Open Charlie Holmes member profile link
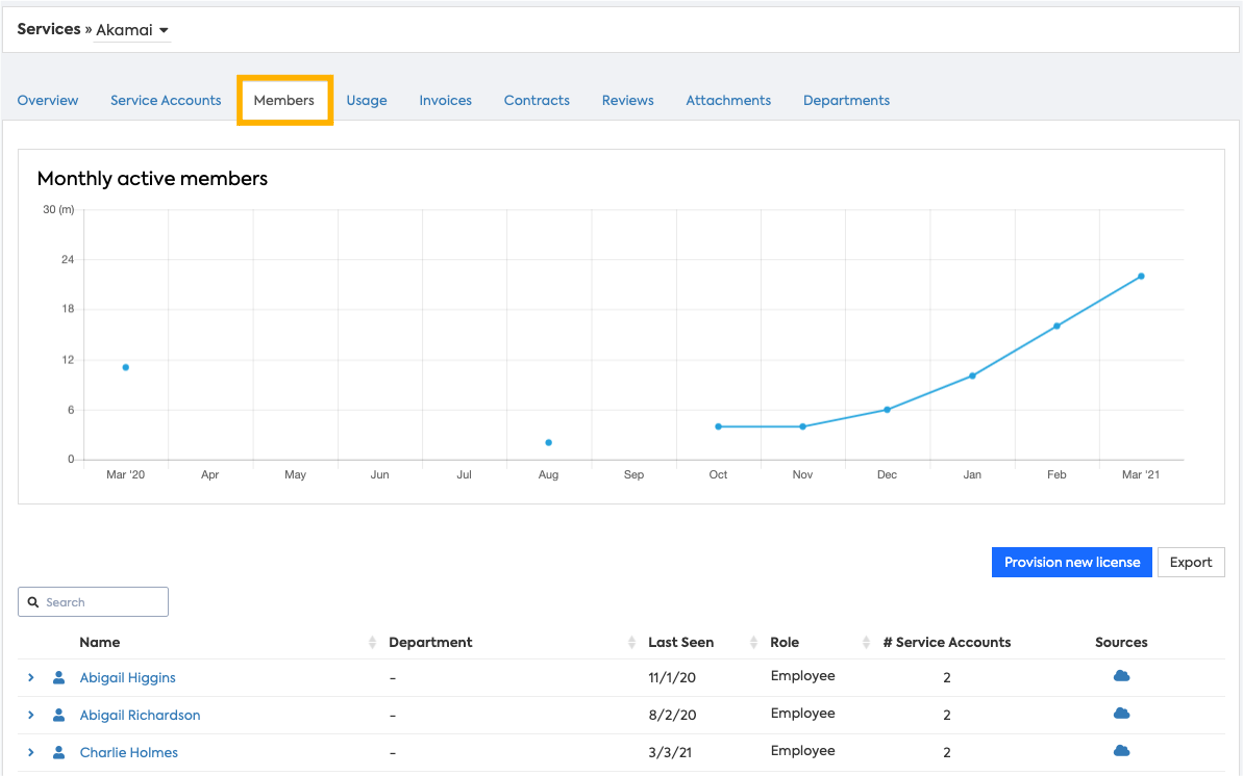The height and width of the screenshot is (777, 1243). 129,753
